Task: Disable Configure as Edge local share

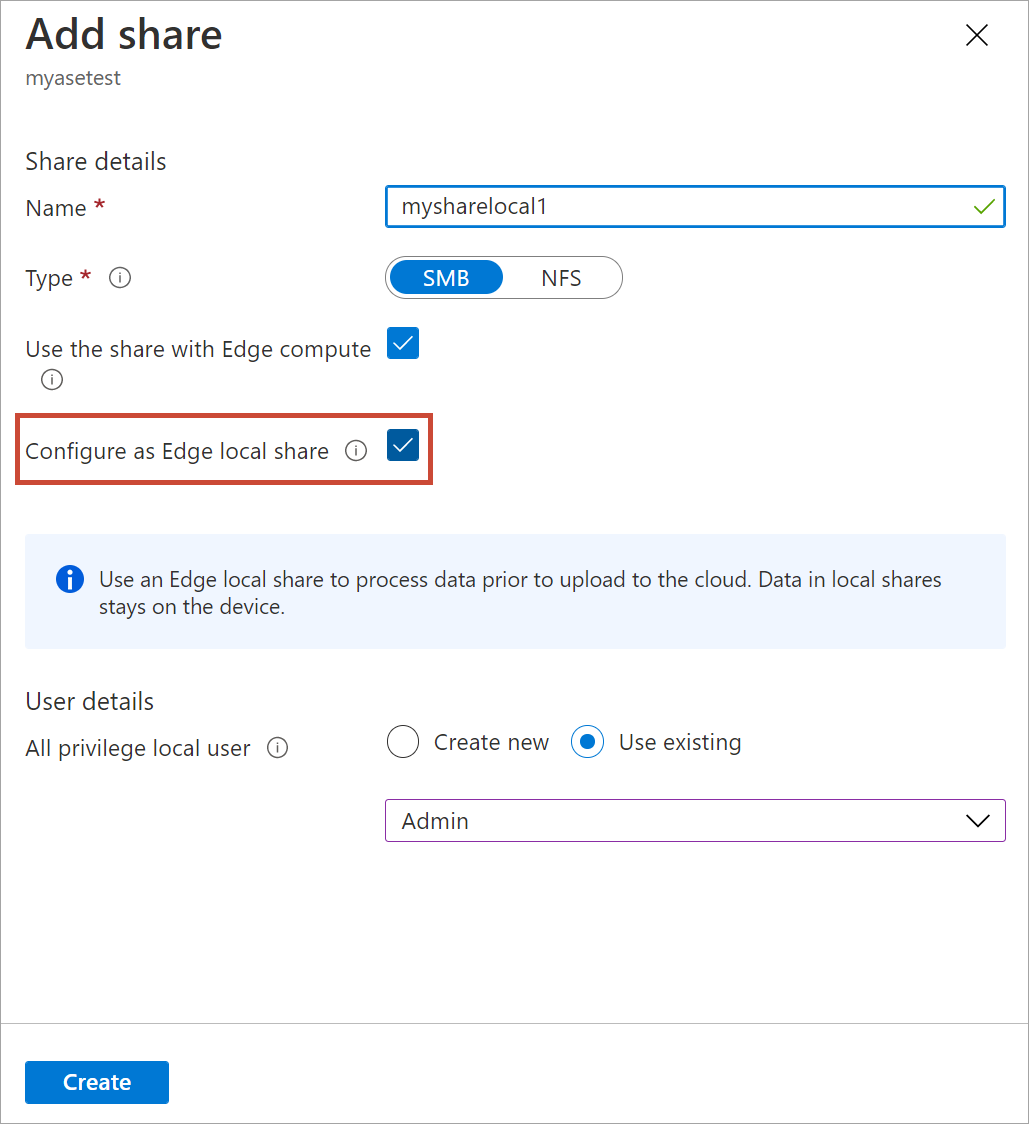Action: pyautogui.click(x=403, y=445)
